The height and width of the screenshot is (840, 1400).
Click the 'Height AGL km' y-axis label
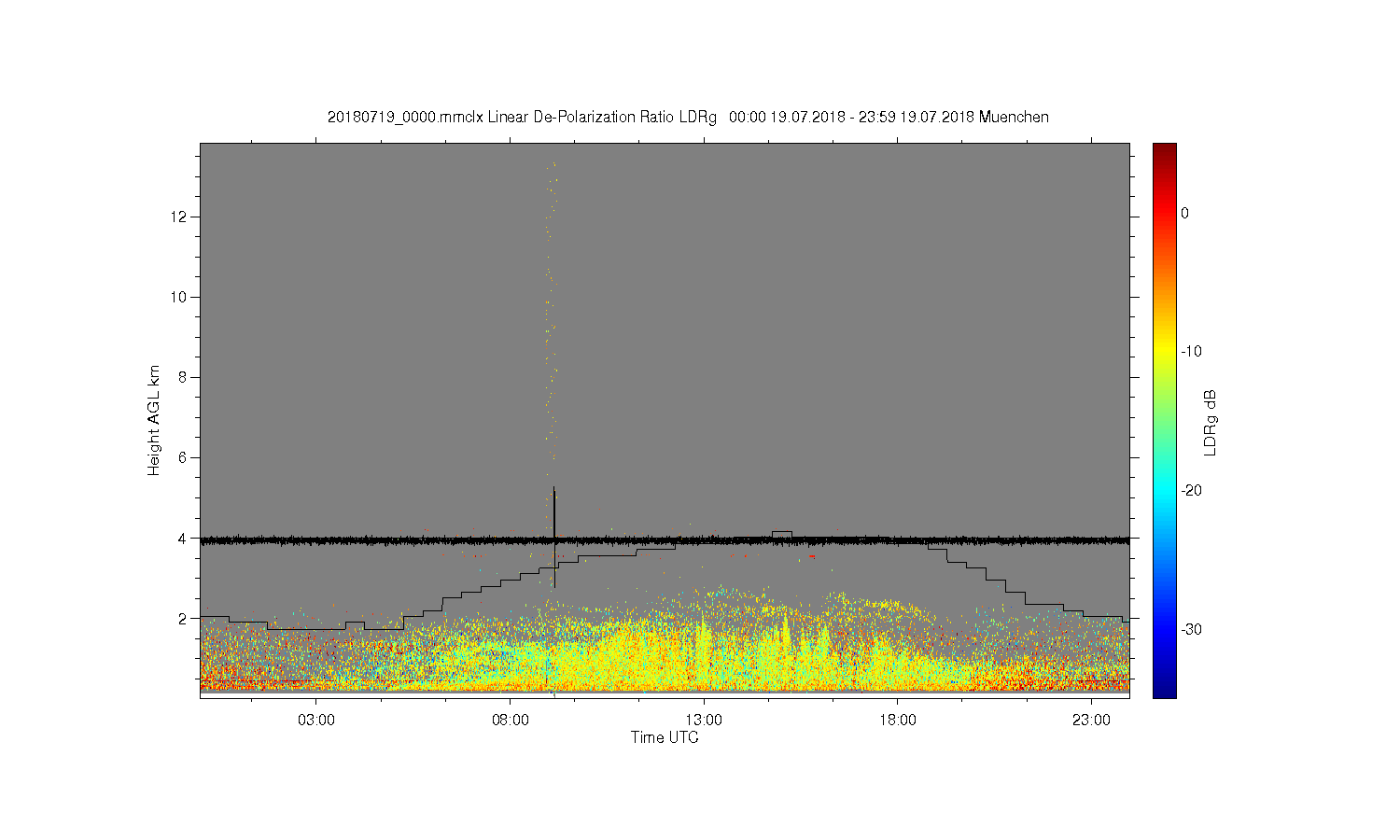(154, 420)
